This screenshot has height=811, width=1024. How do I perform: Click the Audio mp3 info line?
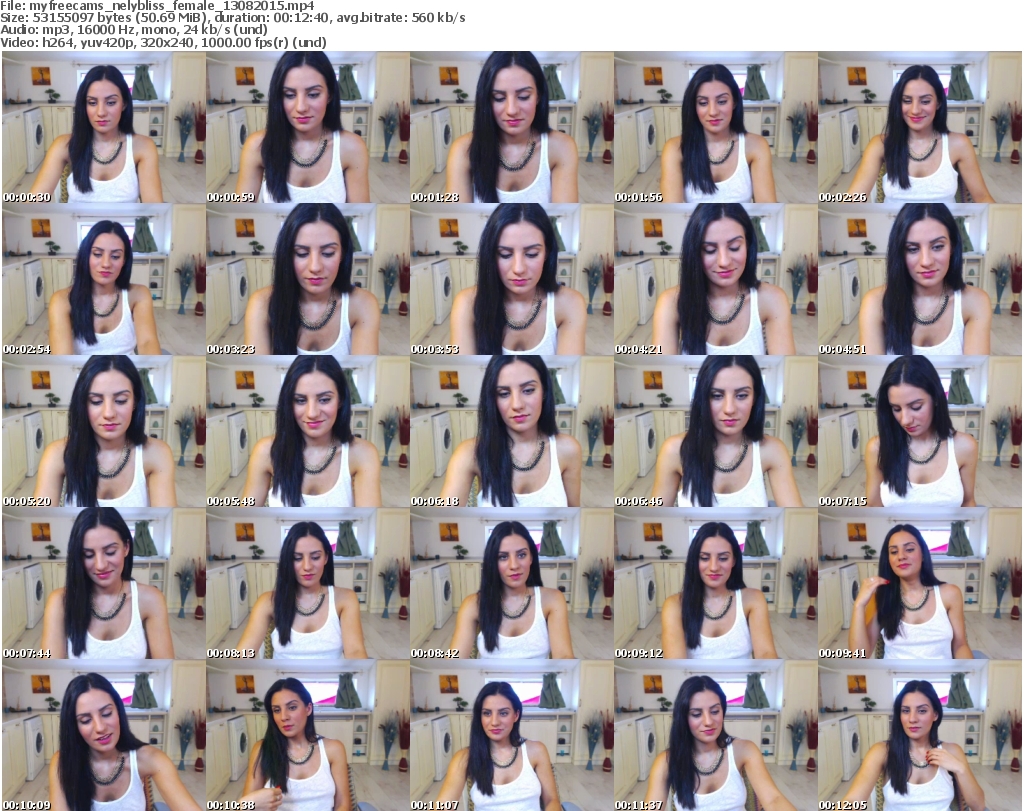(x=134, y=30)
